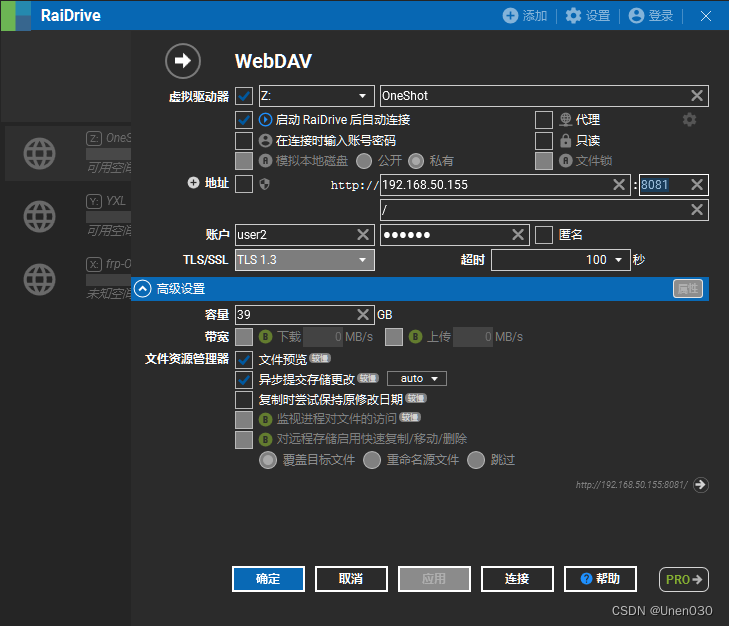Click the RaiDrive logo icon
Viewport: 729px width, 626px height.
pos(16,15)
